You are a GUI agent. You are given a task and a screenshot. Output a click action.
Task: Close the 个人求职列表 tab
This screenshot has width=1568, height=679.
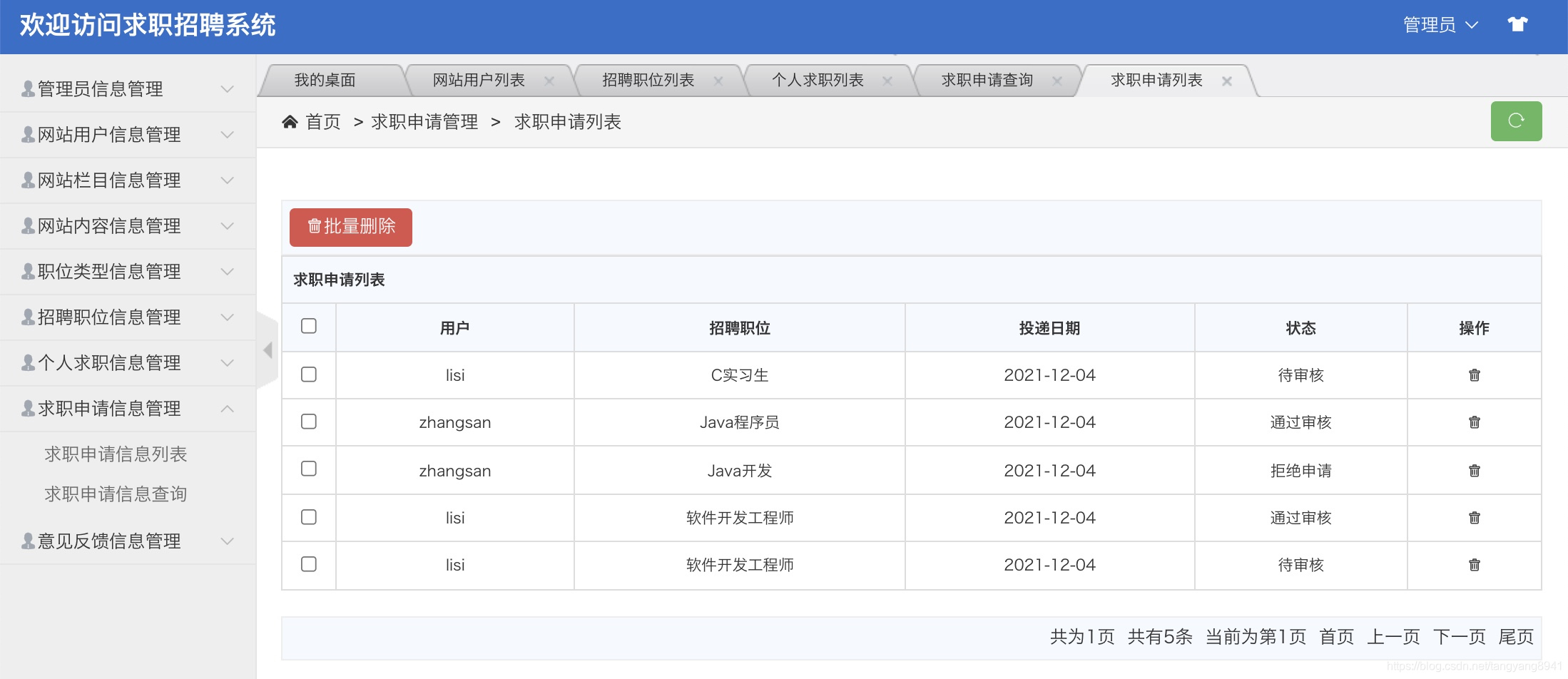tap(887, 81)
